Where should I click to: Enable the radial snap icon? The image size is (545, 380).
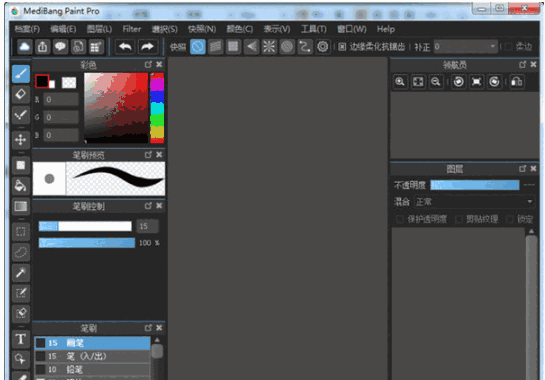269,47
